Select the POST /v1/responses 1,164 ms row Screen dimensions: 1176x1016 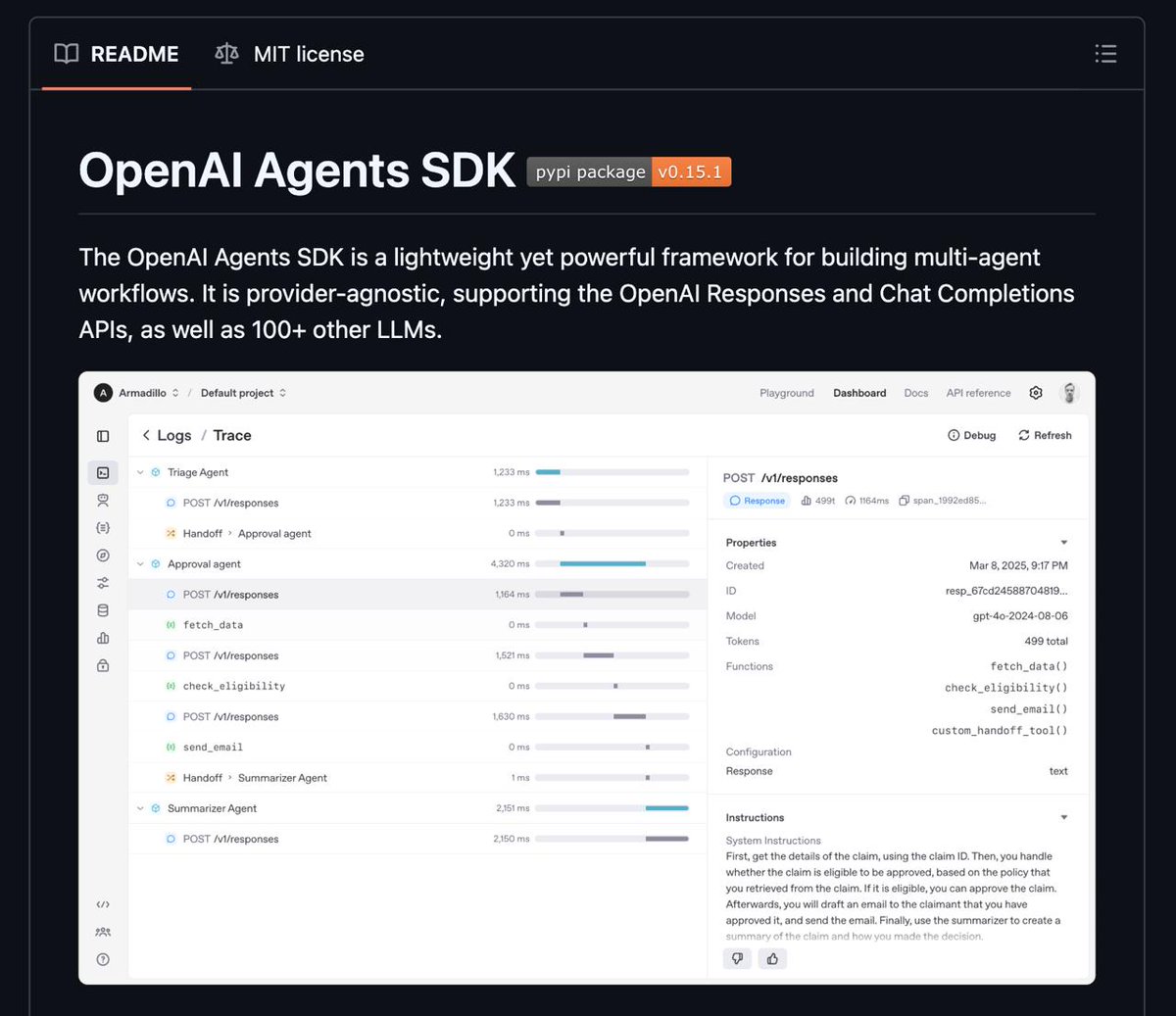click(417, 595)
